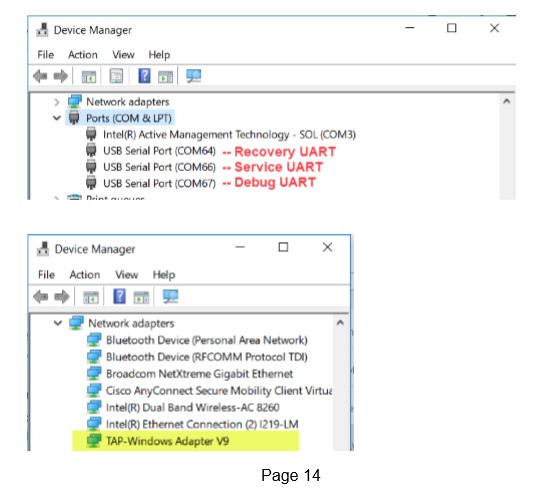
Task: Maximize the bottom Device Manager window
Action: (283, 247)
